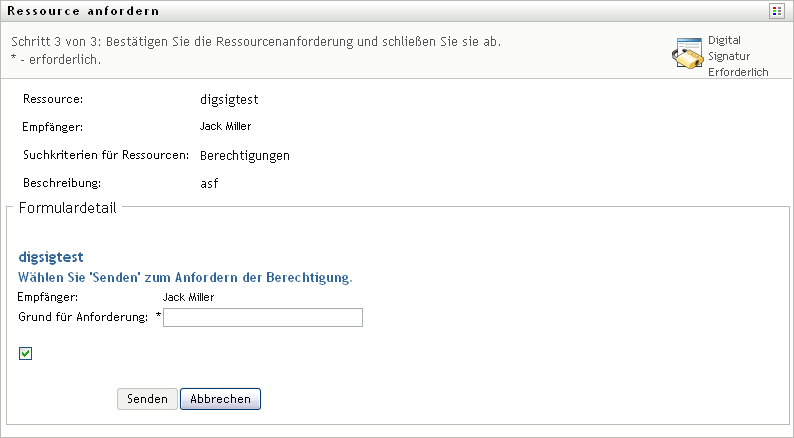
Task: Open the legend icon in title bar
Action: [776, 10]
